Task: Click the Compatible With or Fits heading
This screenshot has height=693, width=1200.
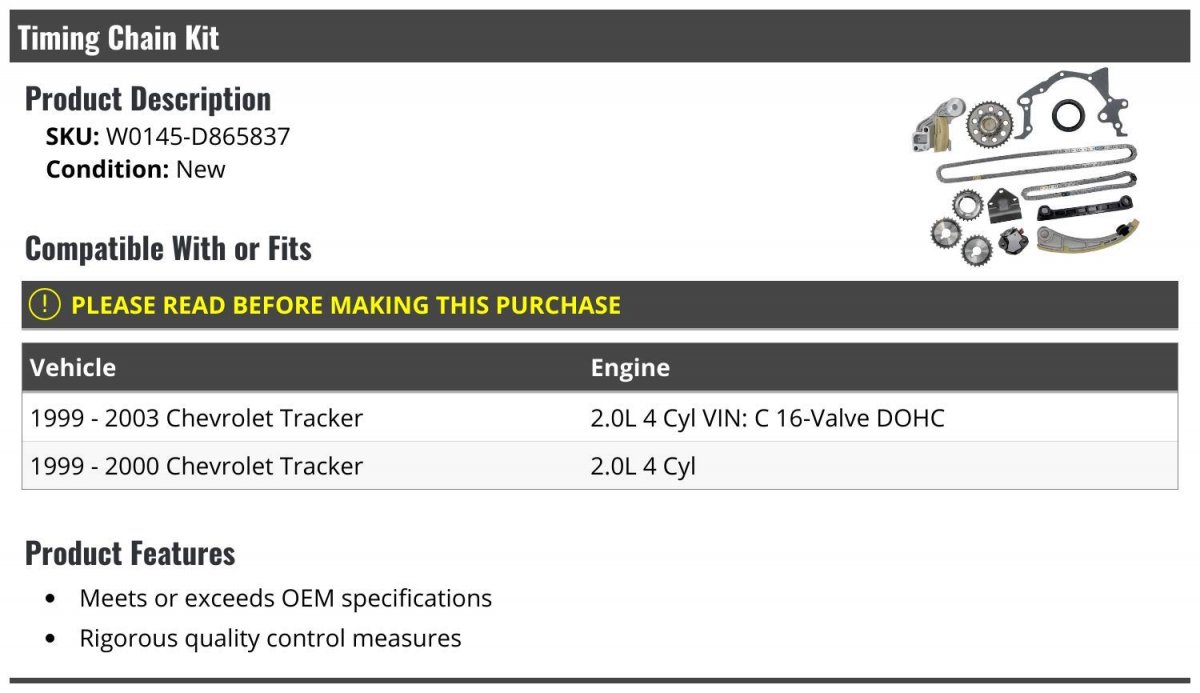Action: (x=168, y=248)
